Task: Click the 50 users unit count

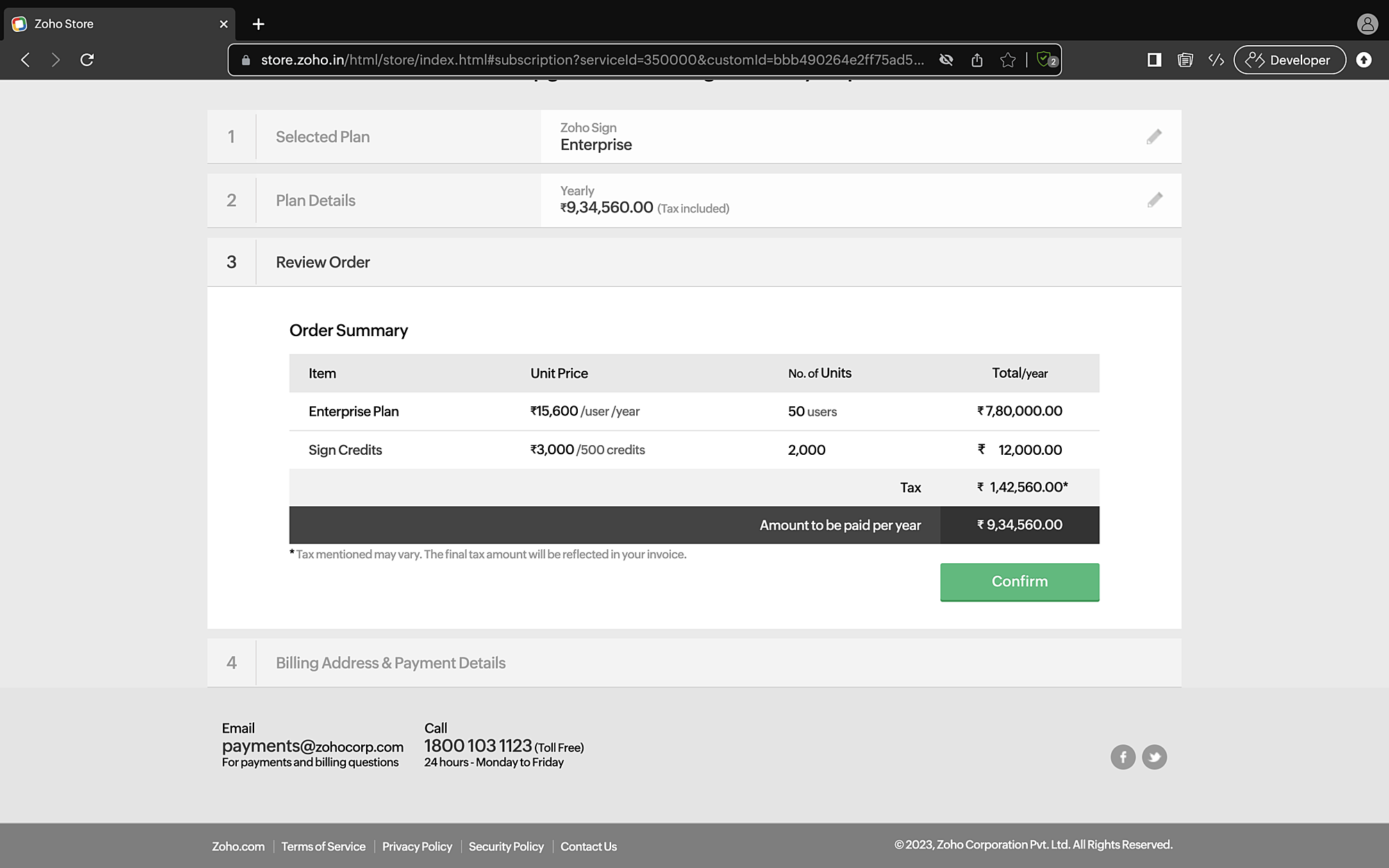Action: pyautogui.click(x=812, y=412)
